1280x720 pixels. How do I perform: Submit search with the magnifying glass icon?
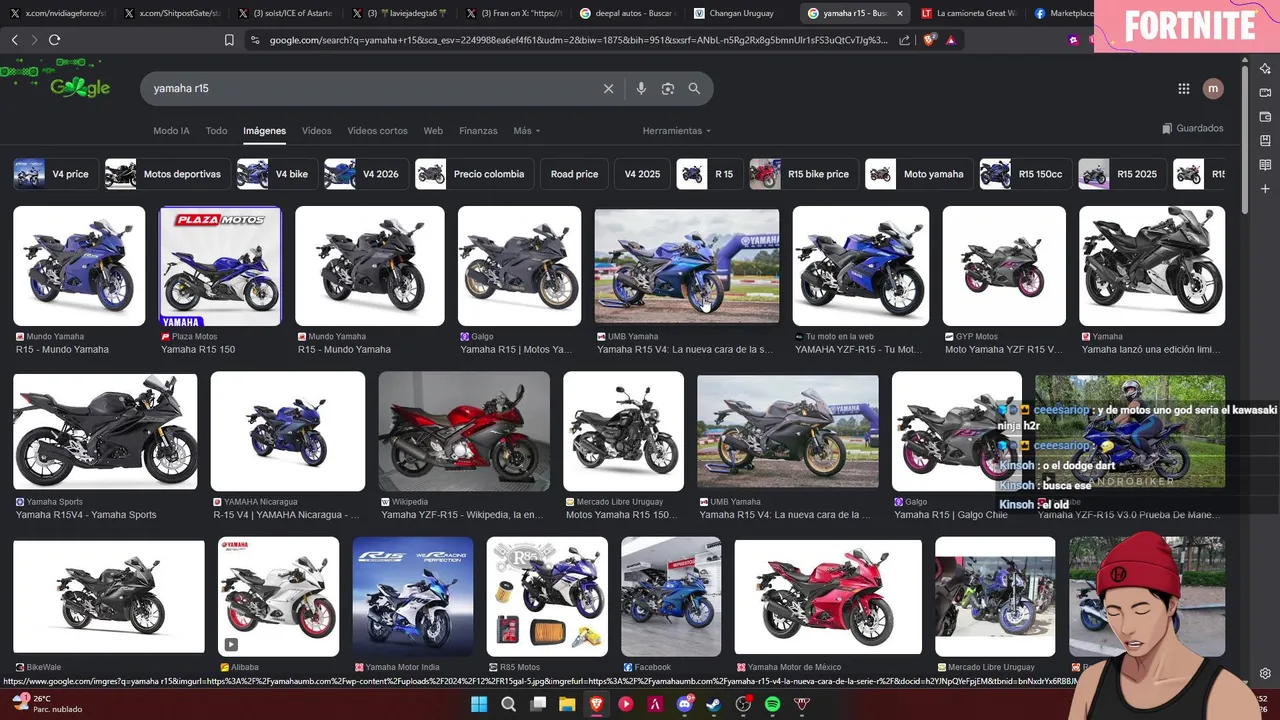point(694,88)
